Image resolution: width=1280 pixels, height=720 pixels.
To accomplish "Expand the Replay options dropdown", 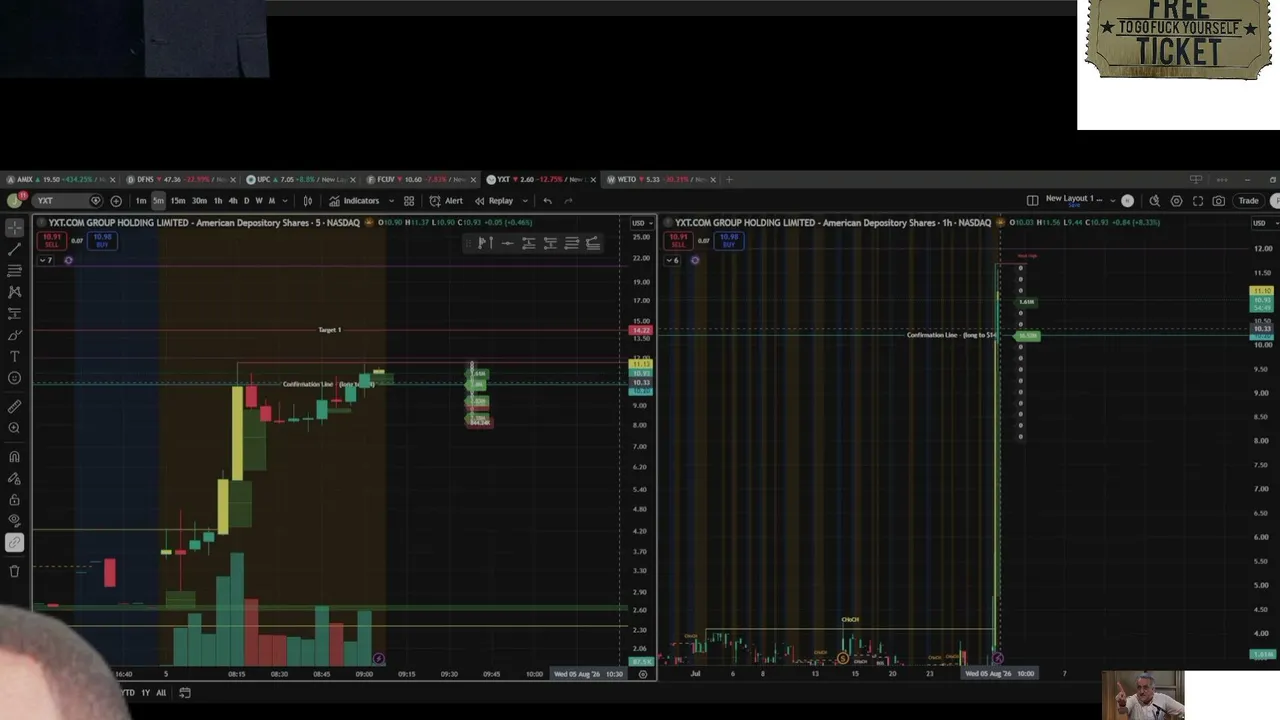I will [524, 201].
